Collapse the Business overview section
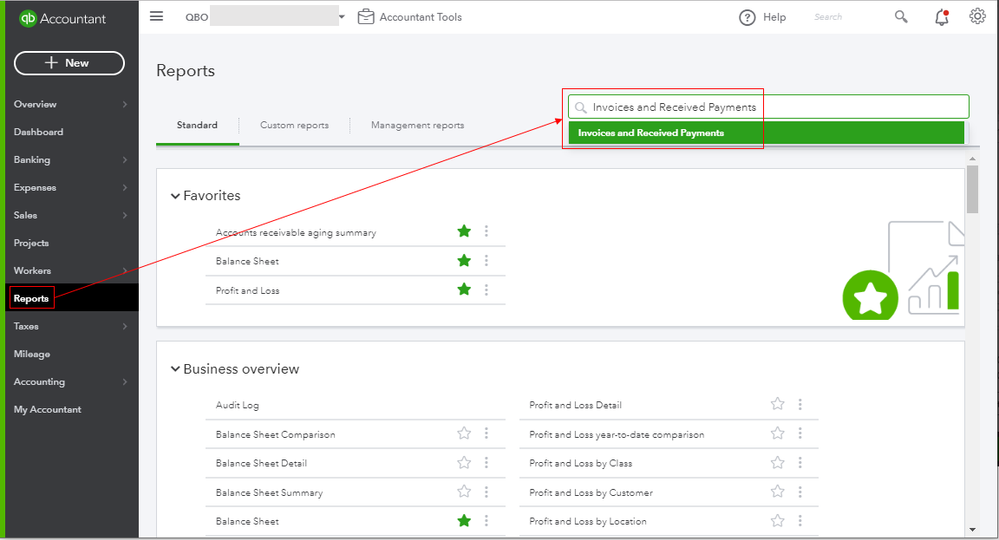 click(x=175, y=369)
